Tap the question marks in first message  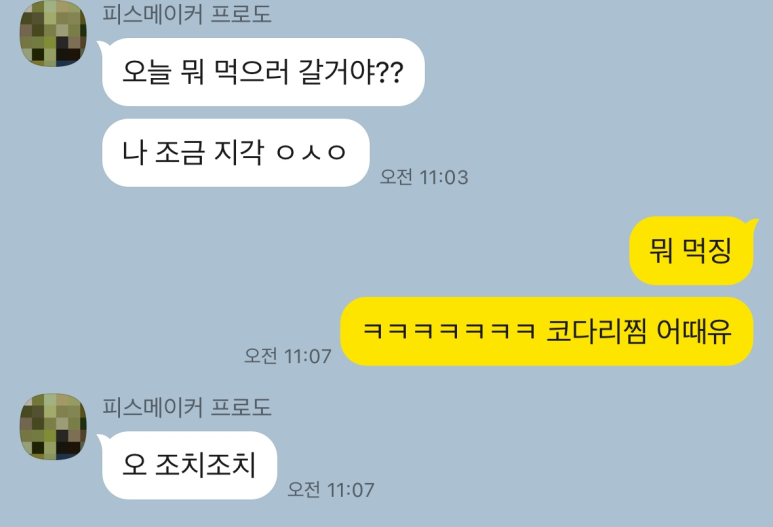pyautogui.click(x=390, y=72)
